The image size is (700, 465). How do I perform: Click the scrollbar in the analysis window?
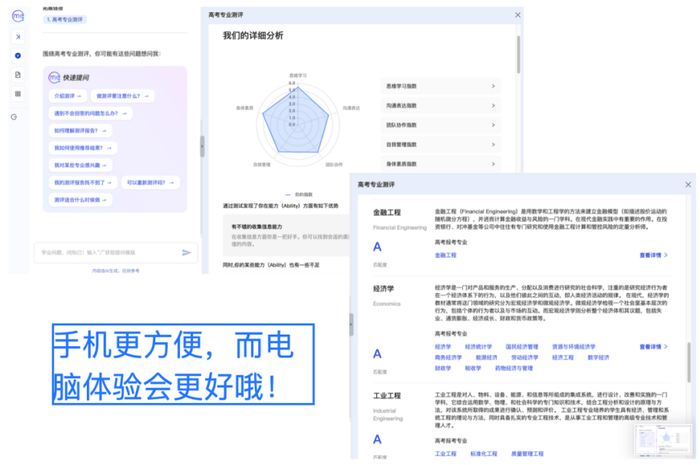pyautogui.click(x=518, y=54)
